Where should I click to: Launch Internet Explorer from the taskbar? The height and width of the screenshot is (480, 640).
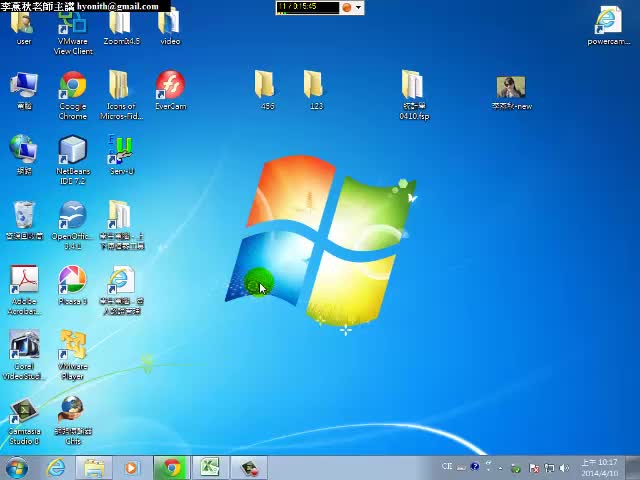click(x=56, y=468)
